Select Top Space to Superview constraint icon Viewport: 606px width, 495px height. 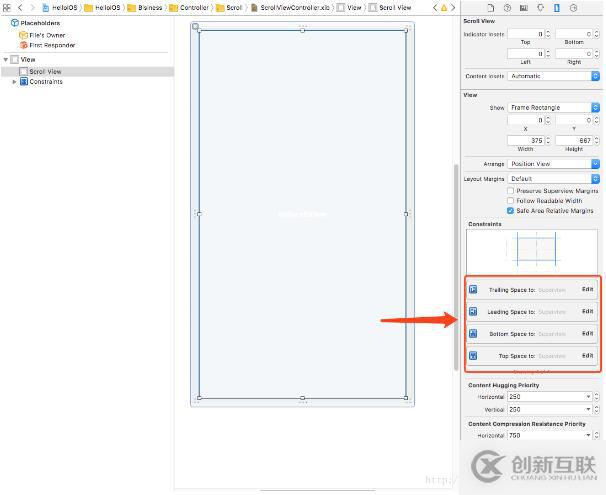click(473, 356)
